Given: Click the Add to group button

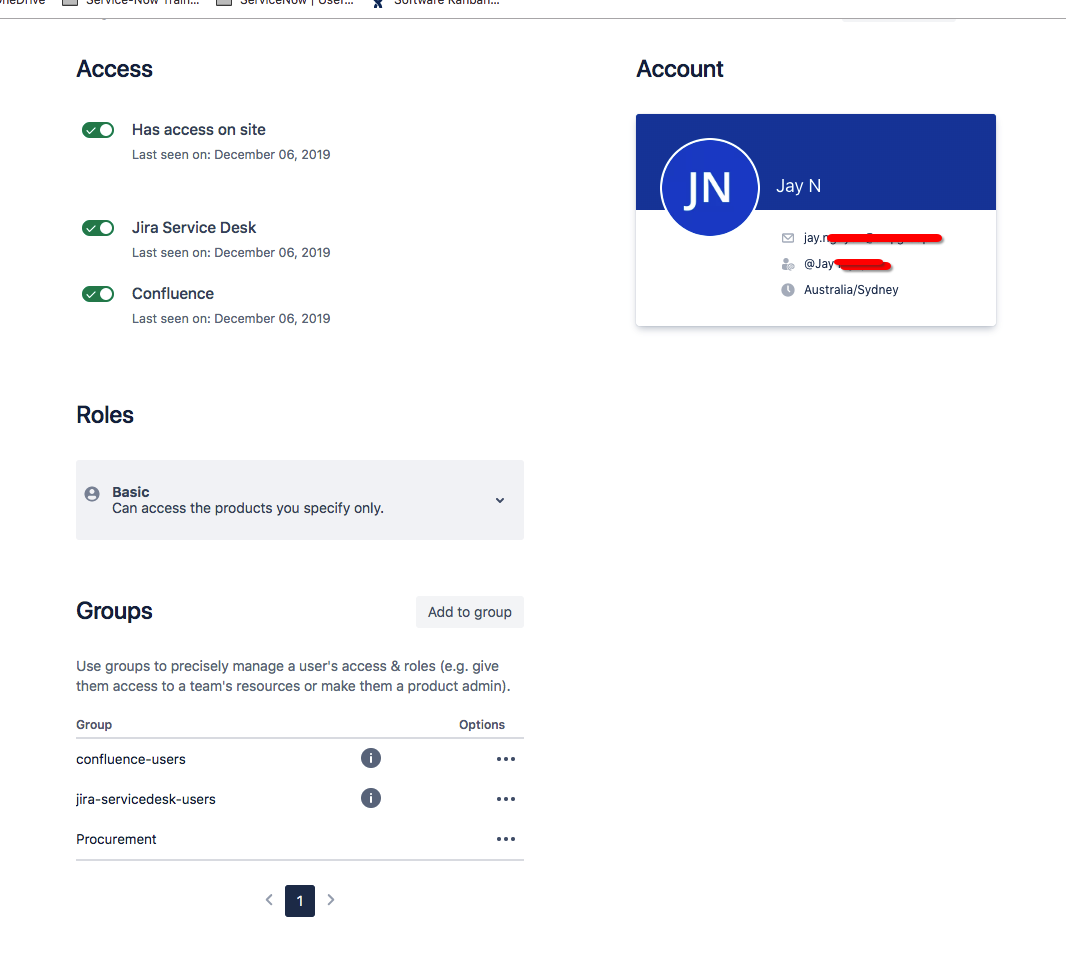Looking at the screenshot, I should (x=469, y=611).
